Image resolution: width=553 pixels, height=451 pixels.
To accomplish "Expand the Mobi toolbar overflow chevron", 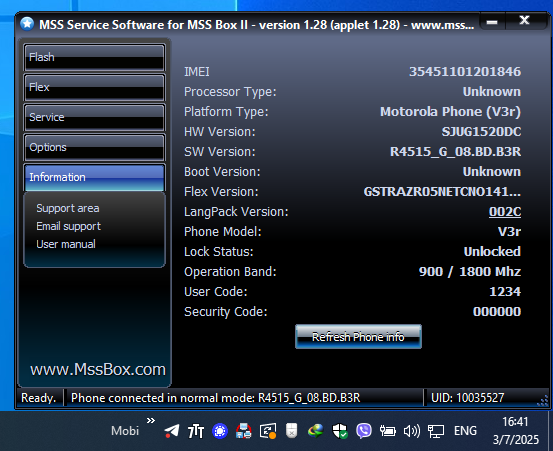I will pyautogui.click(x=151, y=420).
